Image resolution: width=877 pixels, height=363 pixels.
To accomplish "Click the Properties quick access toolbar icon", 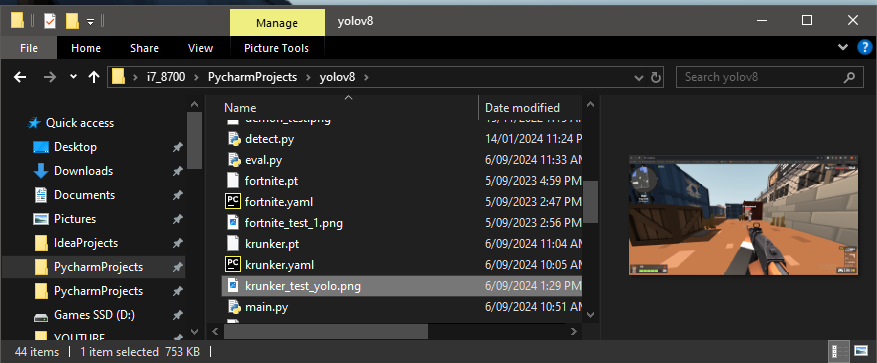I will pyautogui.click(x=50, y=21).
